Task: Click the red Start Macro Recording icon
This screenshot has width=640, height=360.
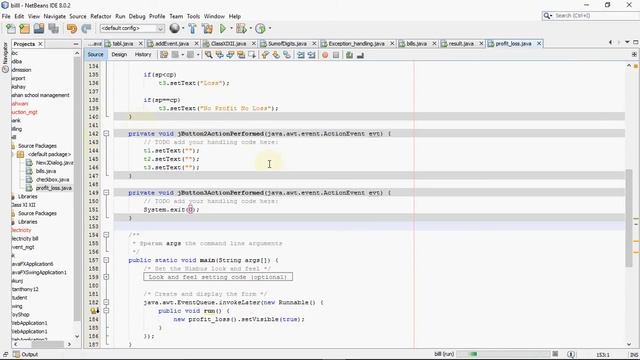Action: pyautogui.click(x=325, y=55)
